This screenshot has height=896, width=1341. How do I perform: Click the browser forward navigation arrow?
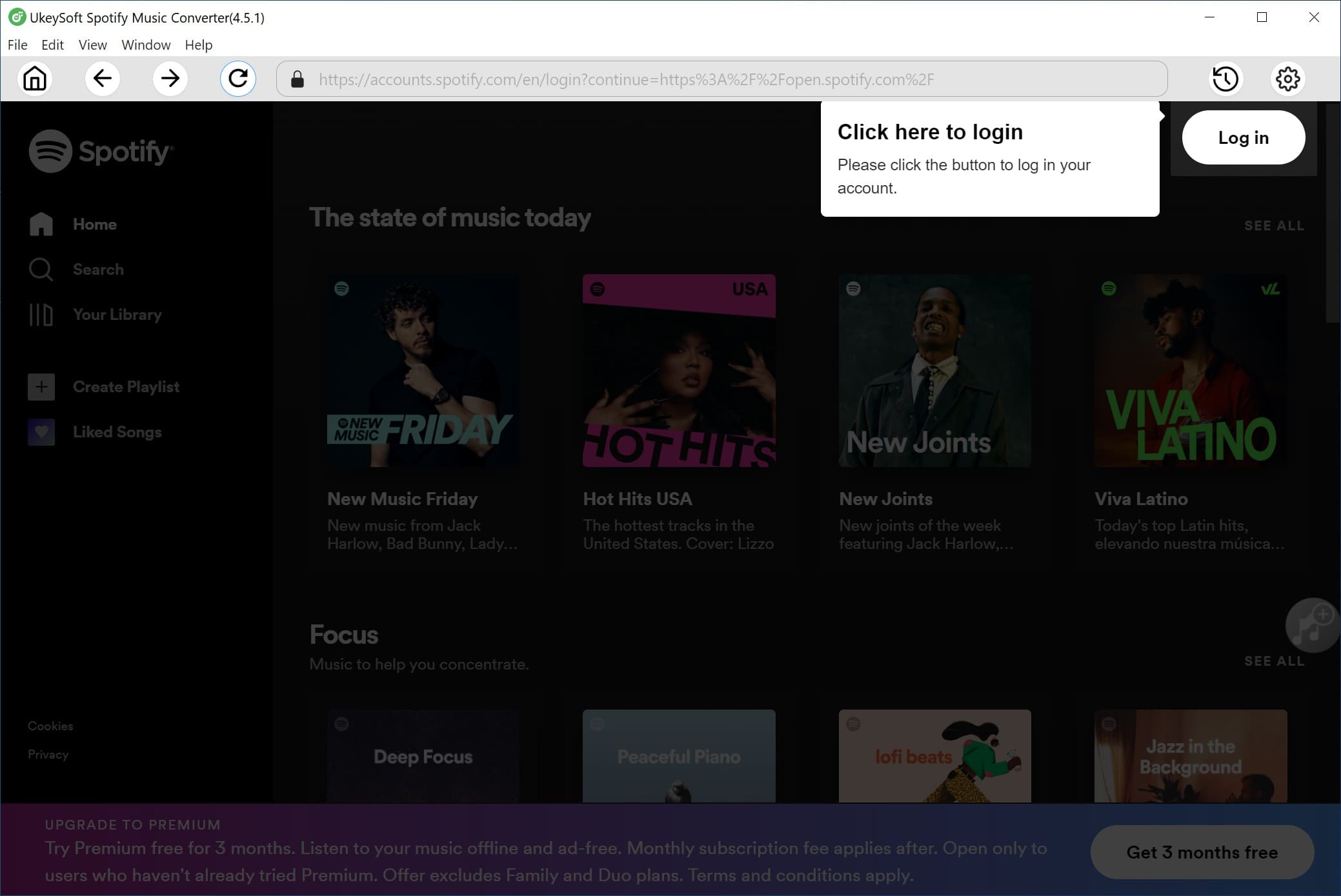[x=169, y=78]
